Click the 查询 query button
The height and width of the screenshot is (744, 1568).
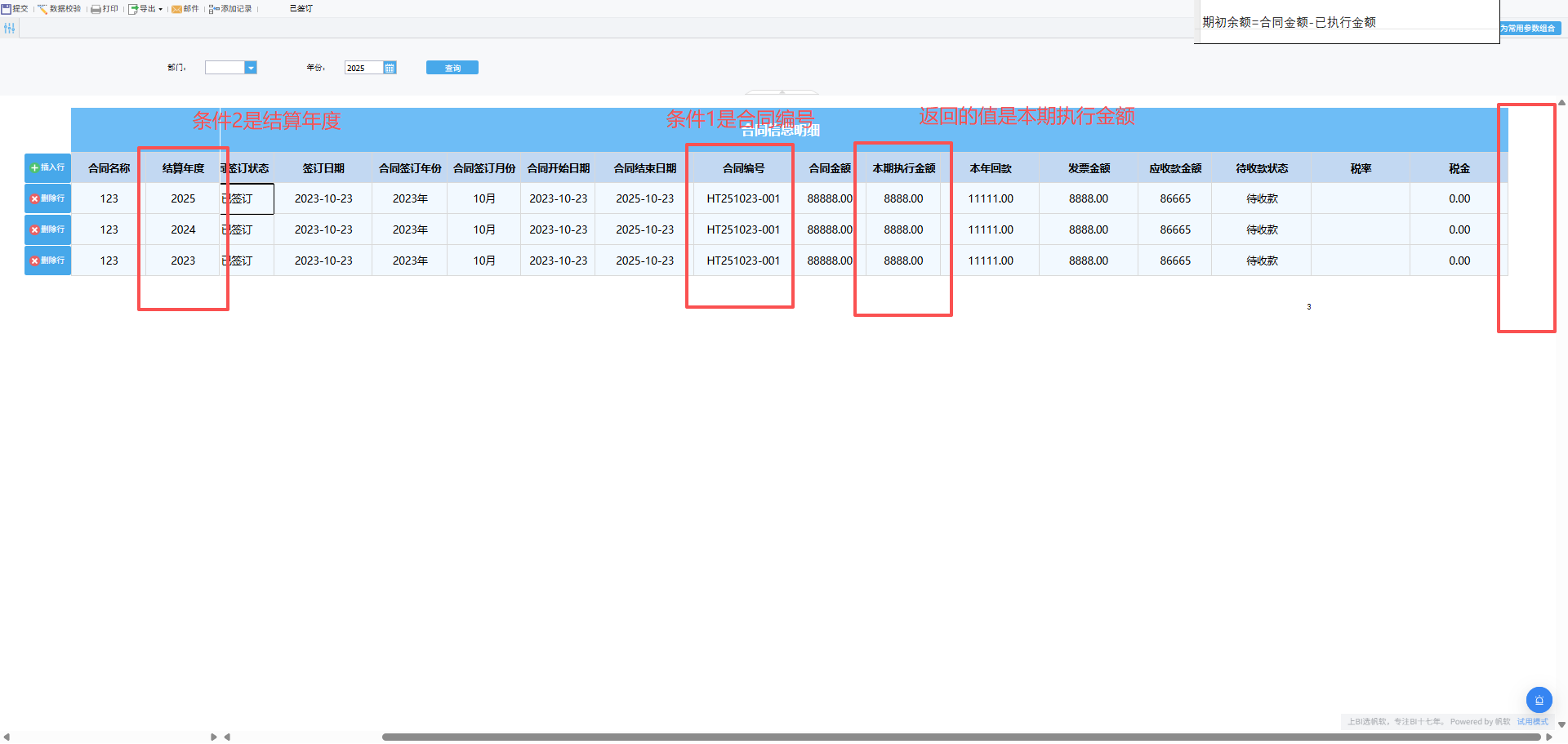tap(452, 68)
